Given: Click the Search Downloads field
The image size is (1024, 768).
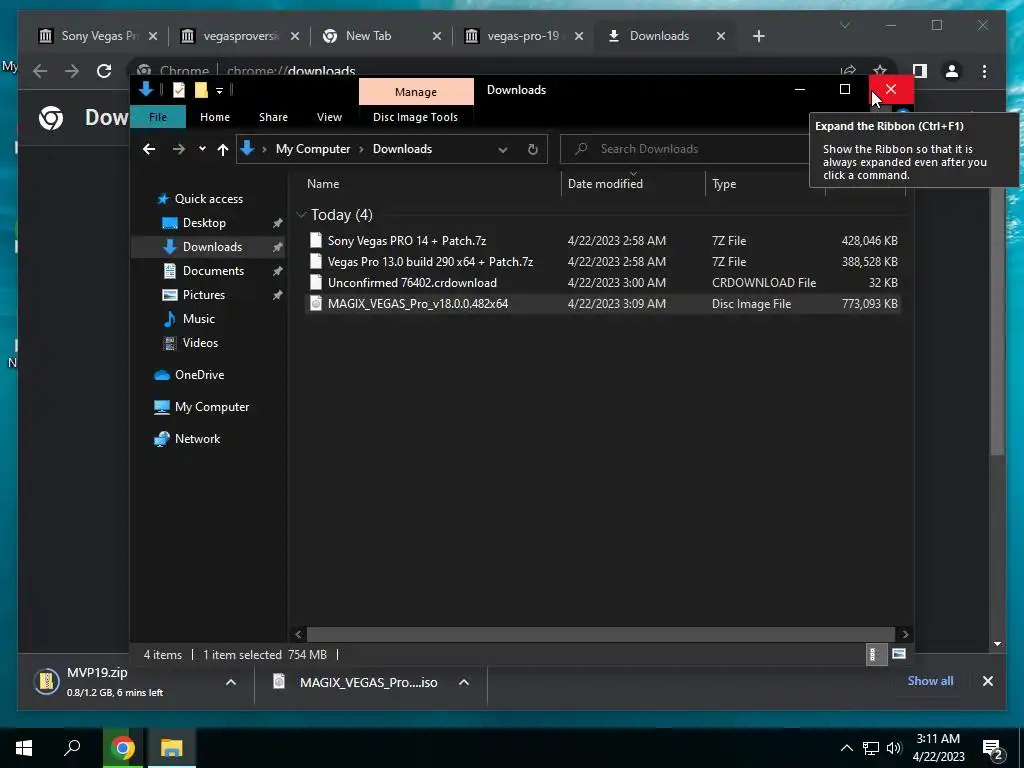Looking at the screenshot, I should (683, 149).
